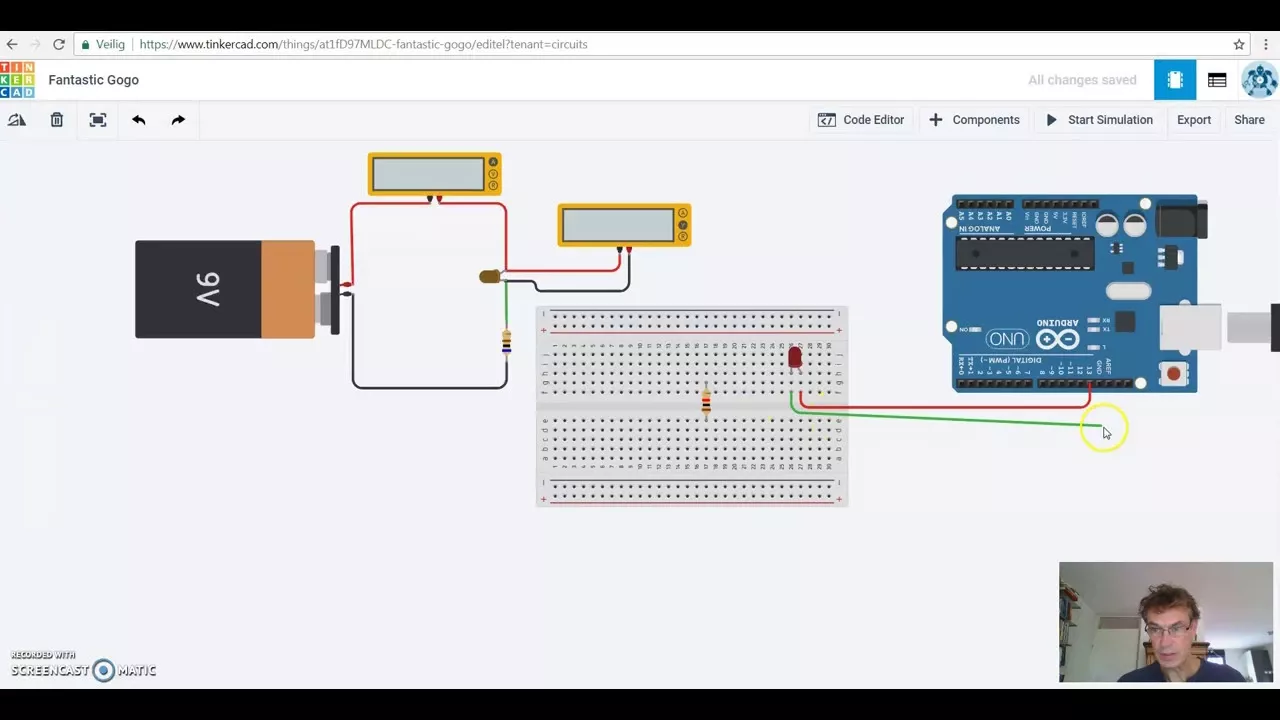Screen dimensions: 1280x720
Task: Click the rotate component icon
Action: [17, 120]
